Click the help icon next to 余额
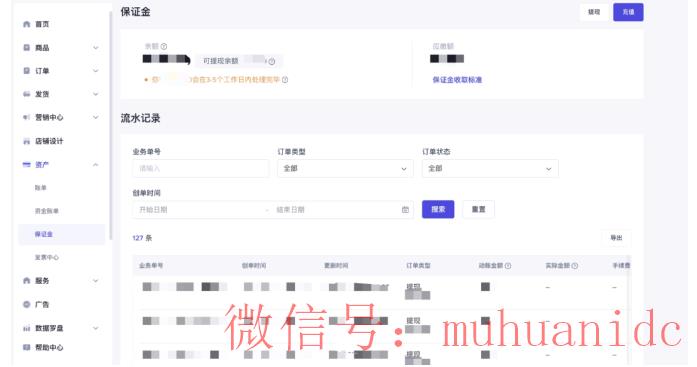 (164, 46)
